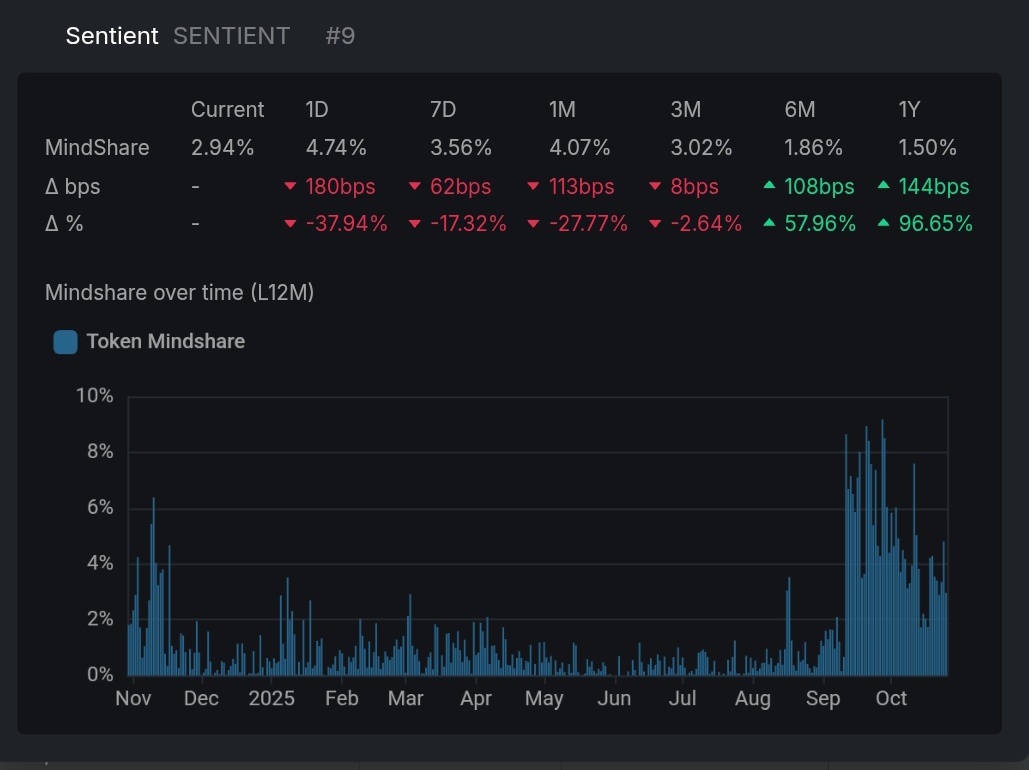The width and height of the screenshot is (1029, 770).
Task: Click the MindShare row label
Action: 97,147
